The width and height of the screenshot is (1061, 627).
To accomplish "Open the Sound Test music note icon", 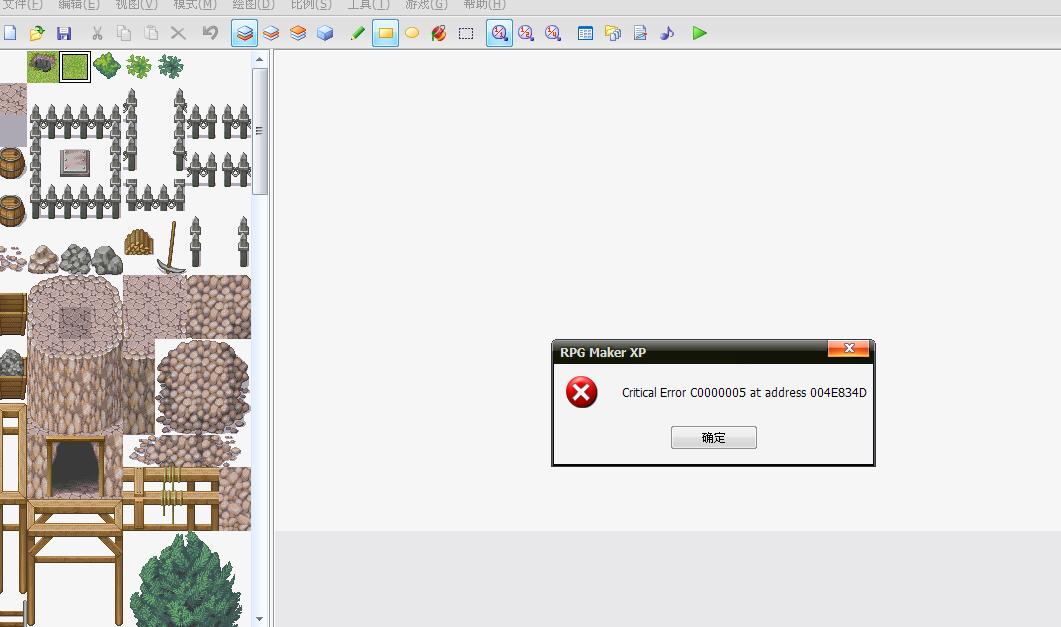I will pos(667,33).
